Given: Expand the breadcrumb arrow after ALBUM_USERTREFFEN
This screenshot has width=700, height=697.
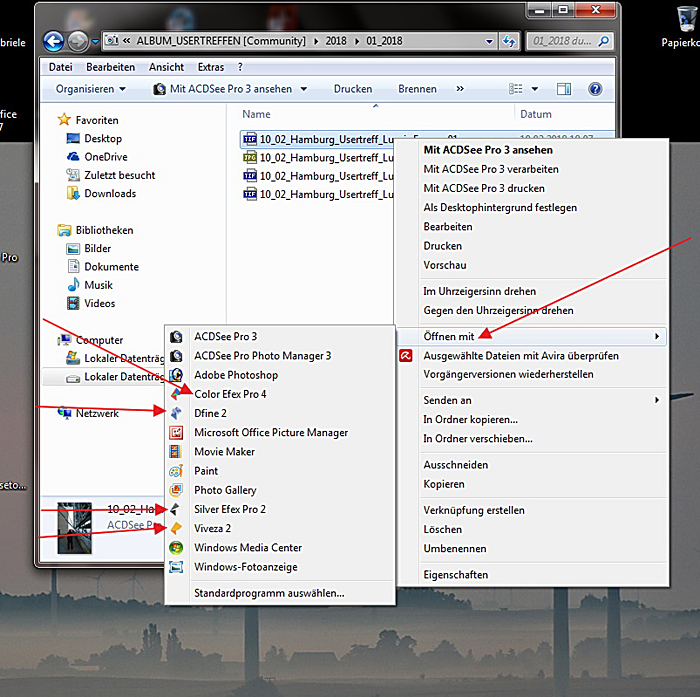Looking at the screenshot, I should point(316,42).
